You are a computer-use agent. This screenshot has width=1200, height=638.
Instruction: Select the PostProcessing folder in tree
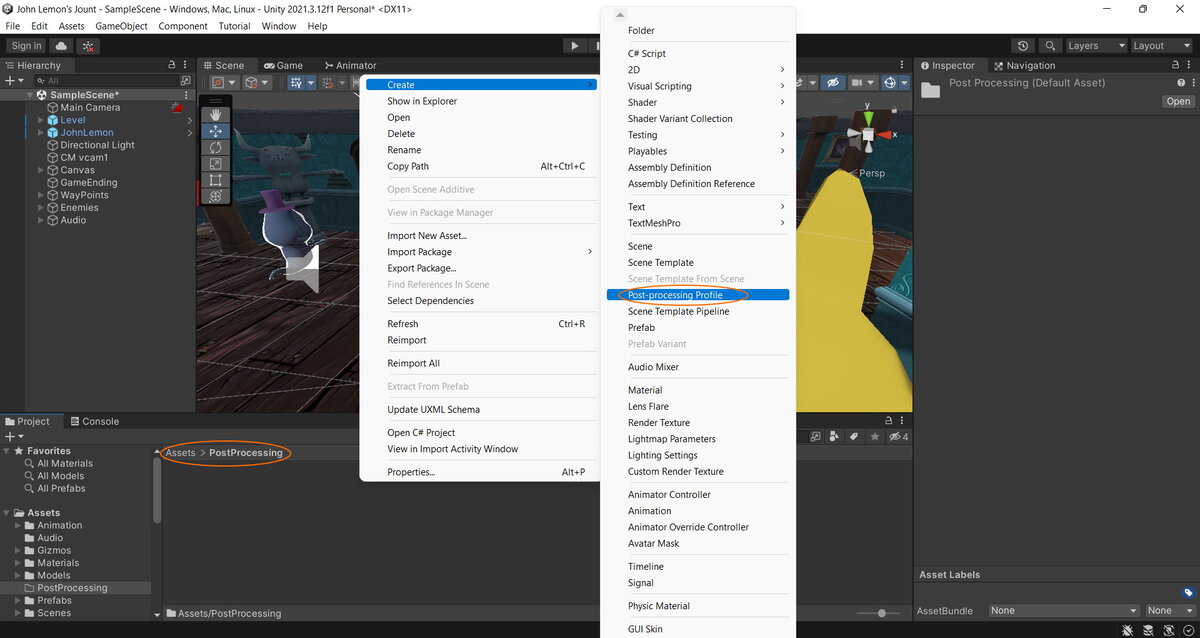[x=72, y=588]
